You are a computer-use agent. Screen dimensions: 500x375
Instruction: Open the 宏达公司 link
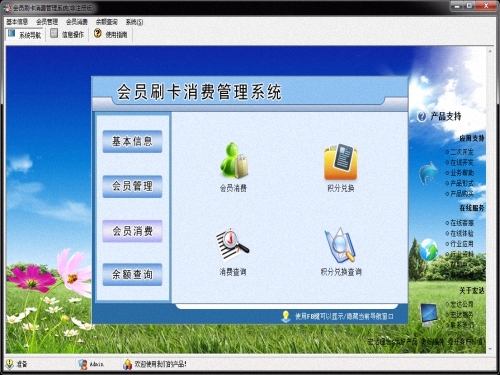[462, 304]
